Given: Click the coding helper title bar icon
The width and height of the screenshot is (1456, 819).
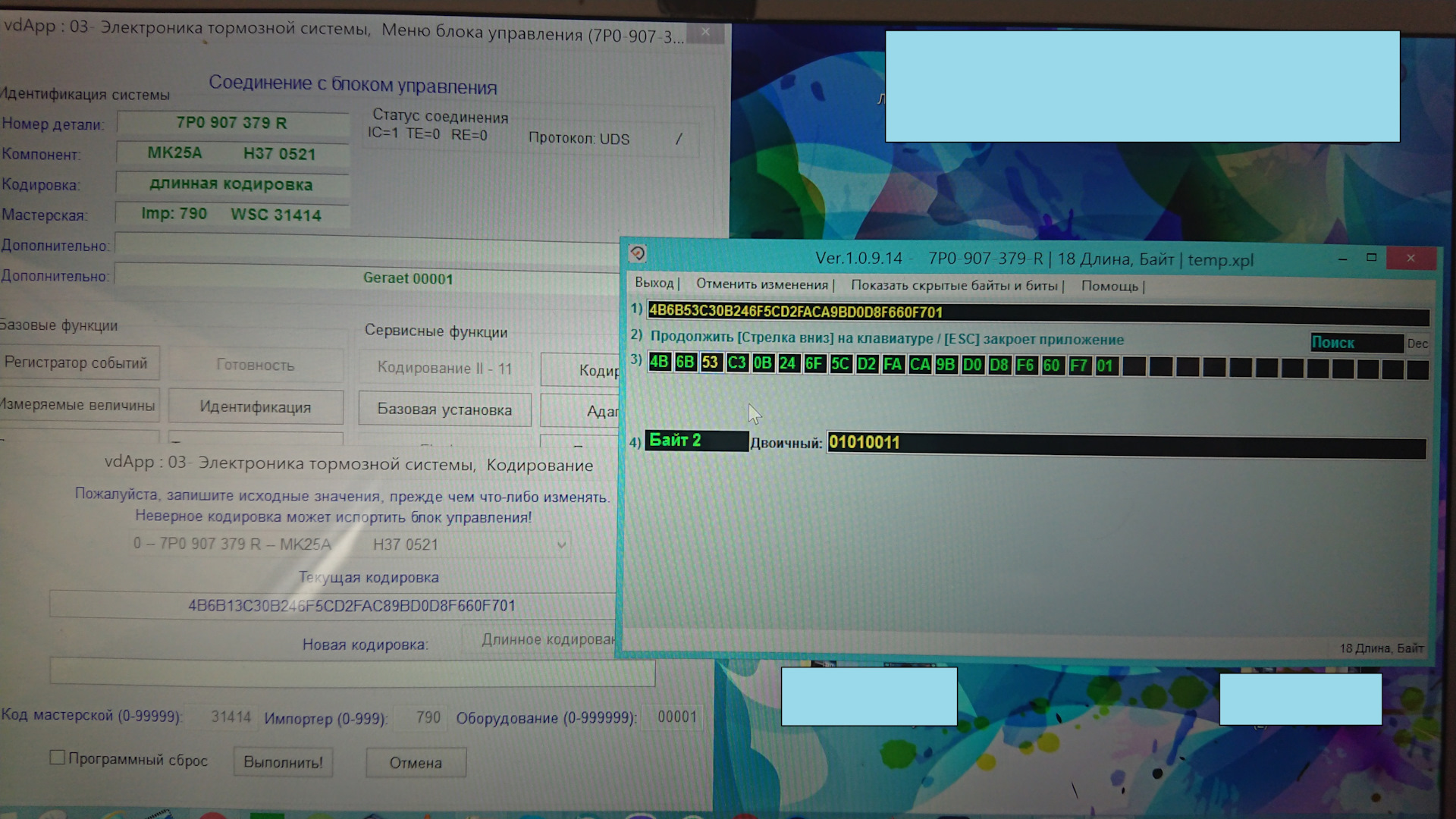Looking at the screenshot, I should (x=638, y=253).
